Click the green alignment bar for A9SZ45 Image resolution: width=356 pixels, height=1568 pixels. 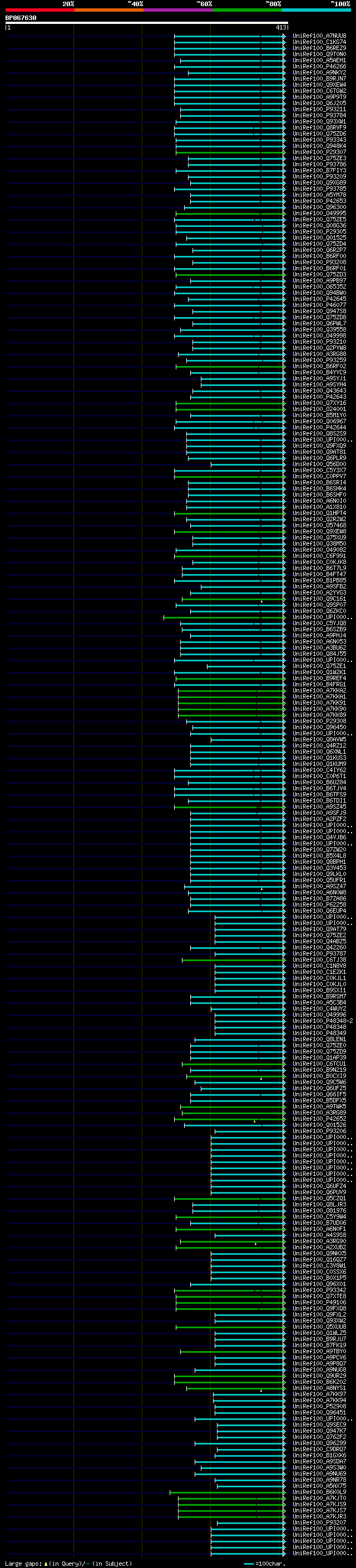click(229, 807)
